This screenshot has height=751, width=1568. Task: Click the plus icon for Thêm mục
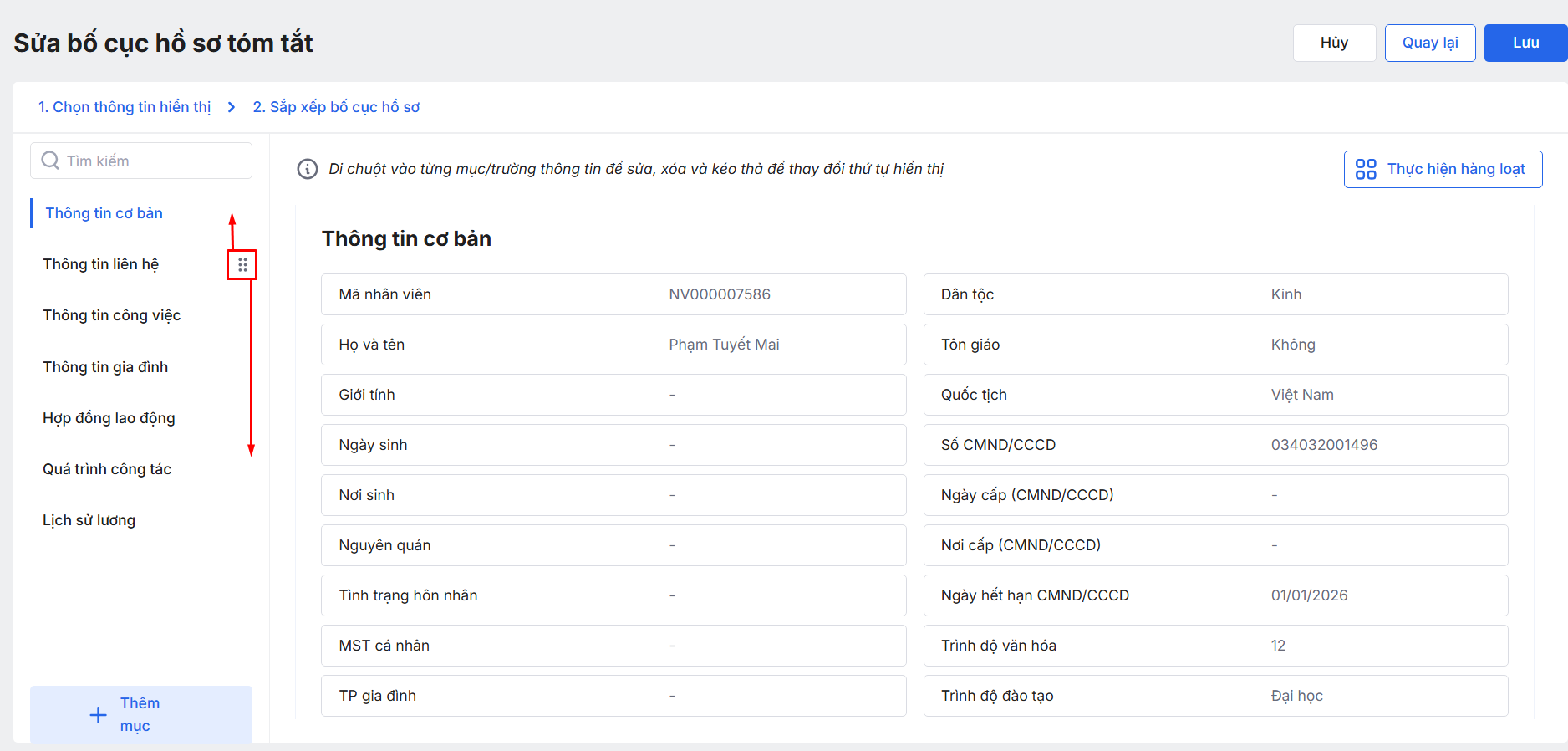pyautogui.click(x=98, y=715)
